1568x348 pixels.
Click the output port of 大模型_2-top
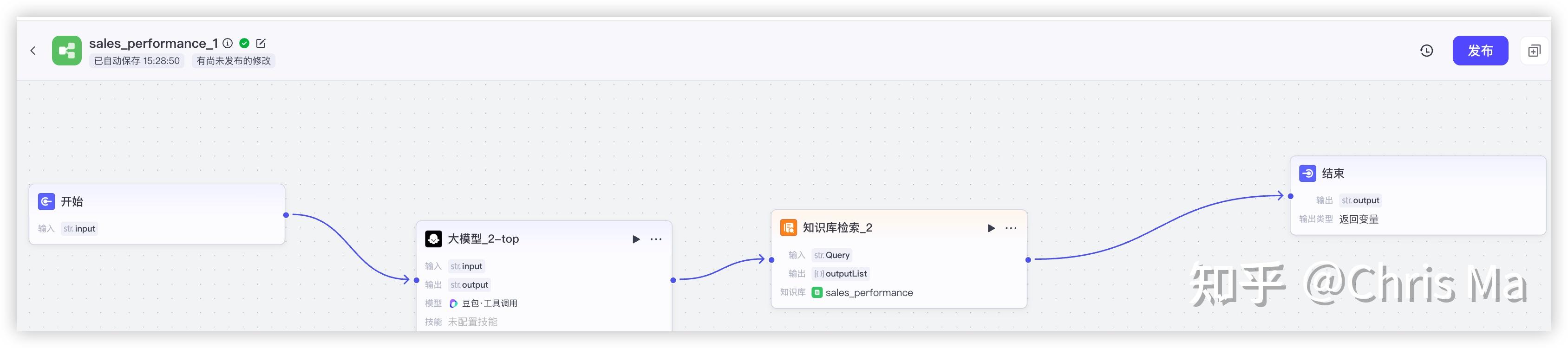(673, 280)
